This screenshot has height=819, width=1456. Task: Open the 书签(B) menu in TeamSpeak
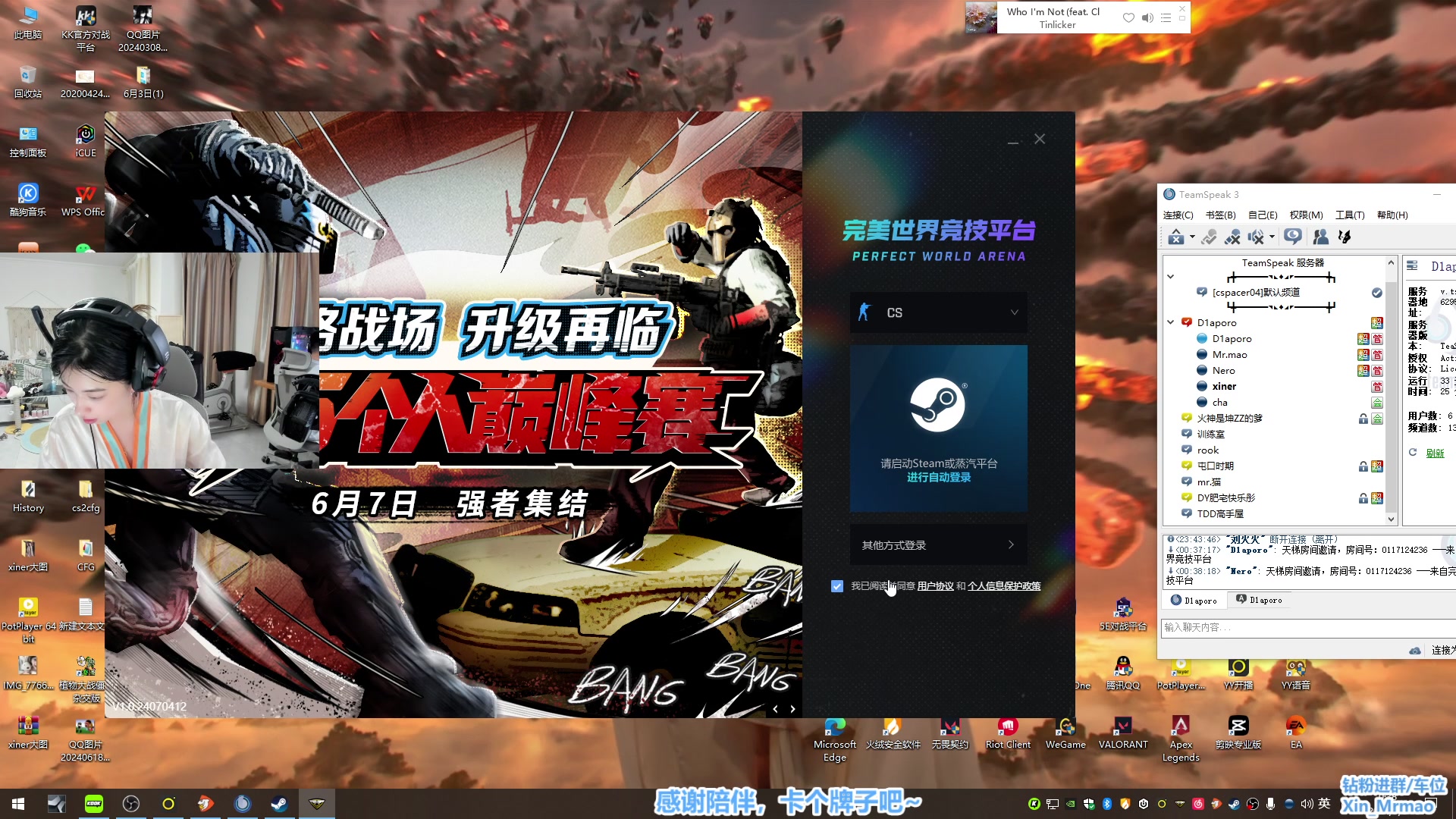coord(1220,215)
